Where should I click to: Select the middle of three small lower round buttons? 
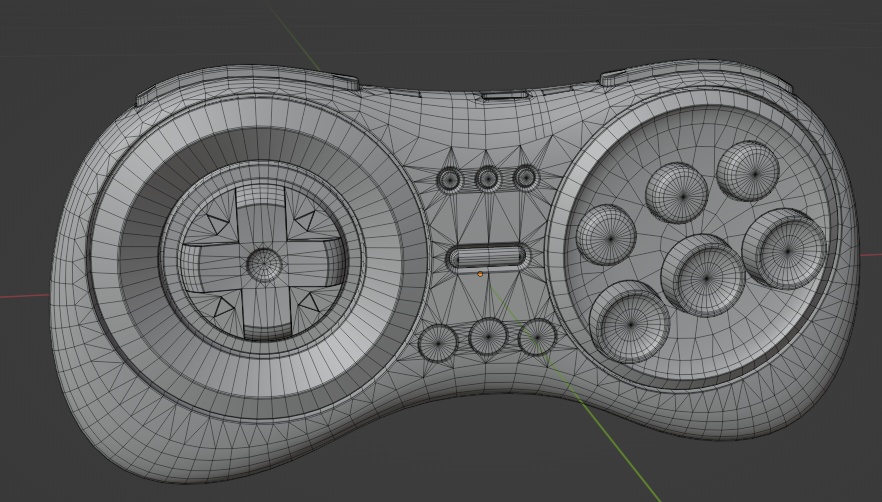[488, 336]
